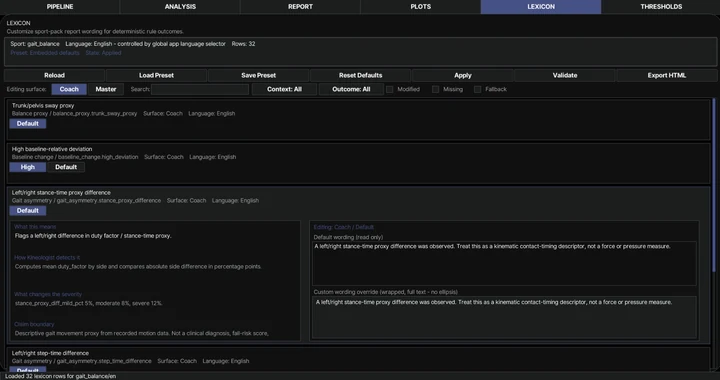Click the stance_proxy_diff_mild_pct severity text
The height and width of the screenshot is (380, 720).
(x=89, y=303)
